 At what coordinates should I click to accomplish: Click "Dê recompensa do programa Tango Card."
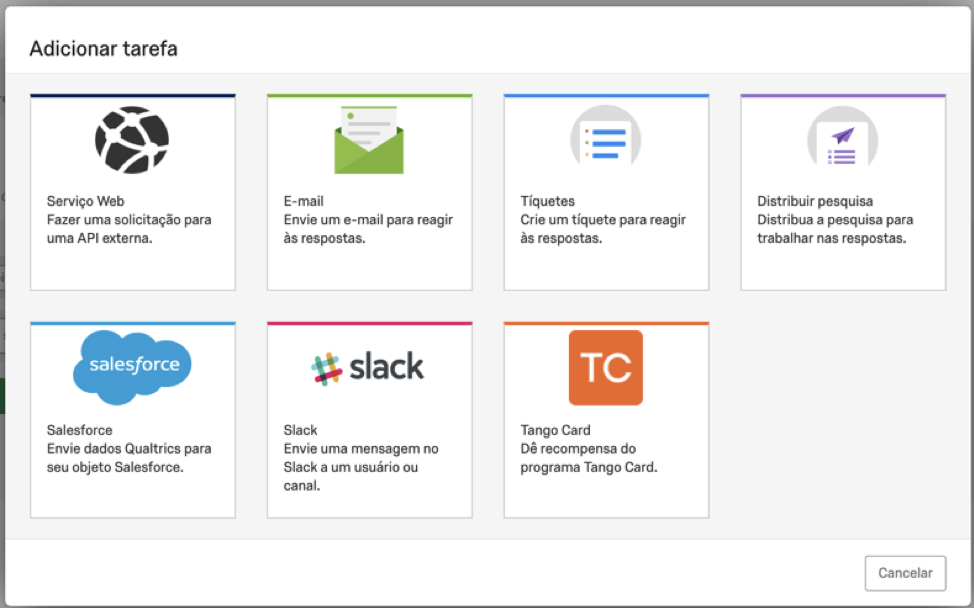589,458
